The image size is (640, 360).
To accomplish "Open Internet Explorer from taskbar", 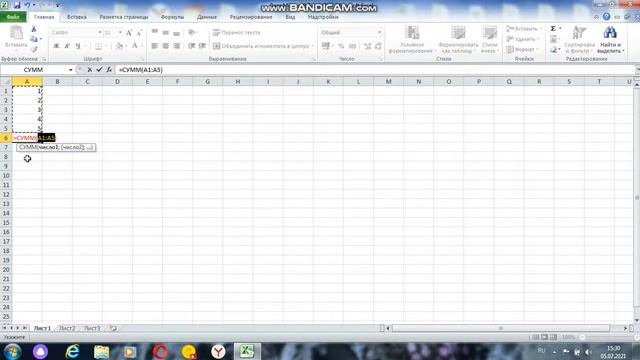I will point(72,351).
